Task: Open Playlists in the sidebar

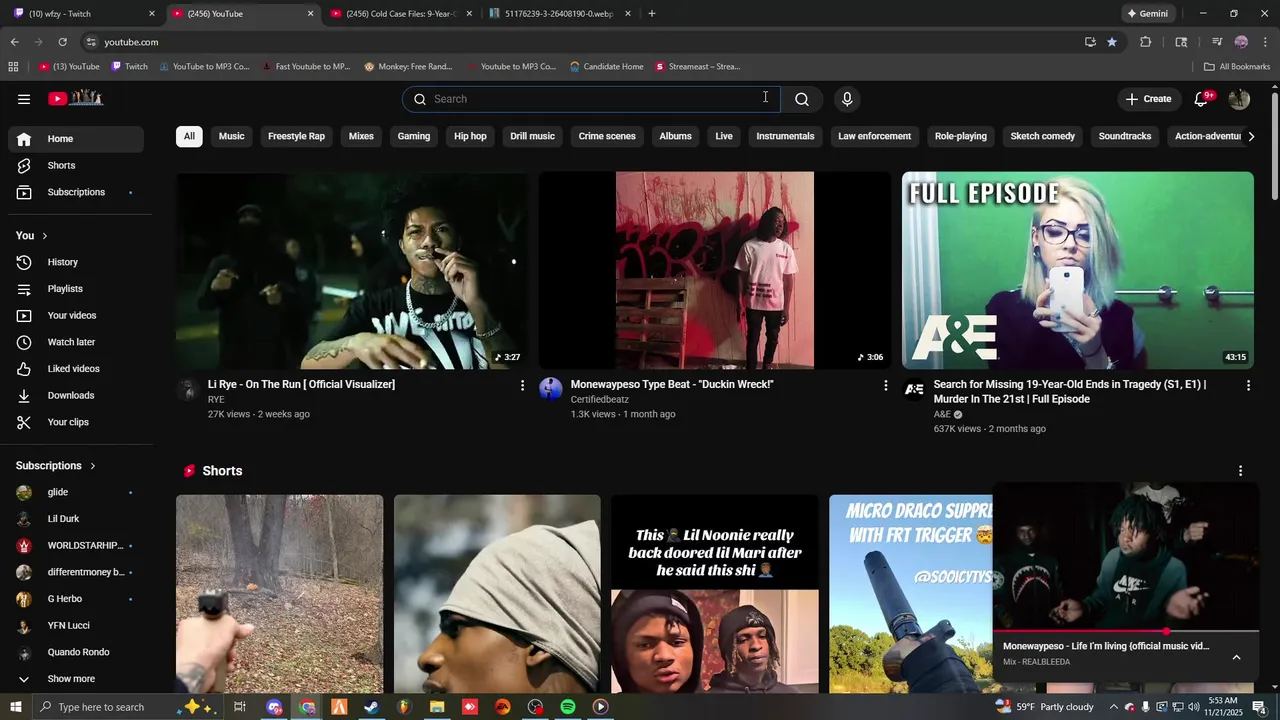Action: pyautogui.click(x=76, y=289)
